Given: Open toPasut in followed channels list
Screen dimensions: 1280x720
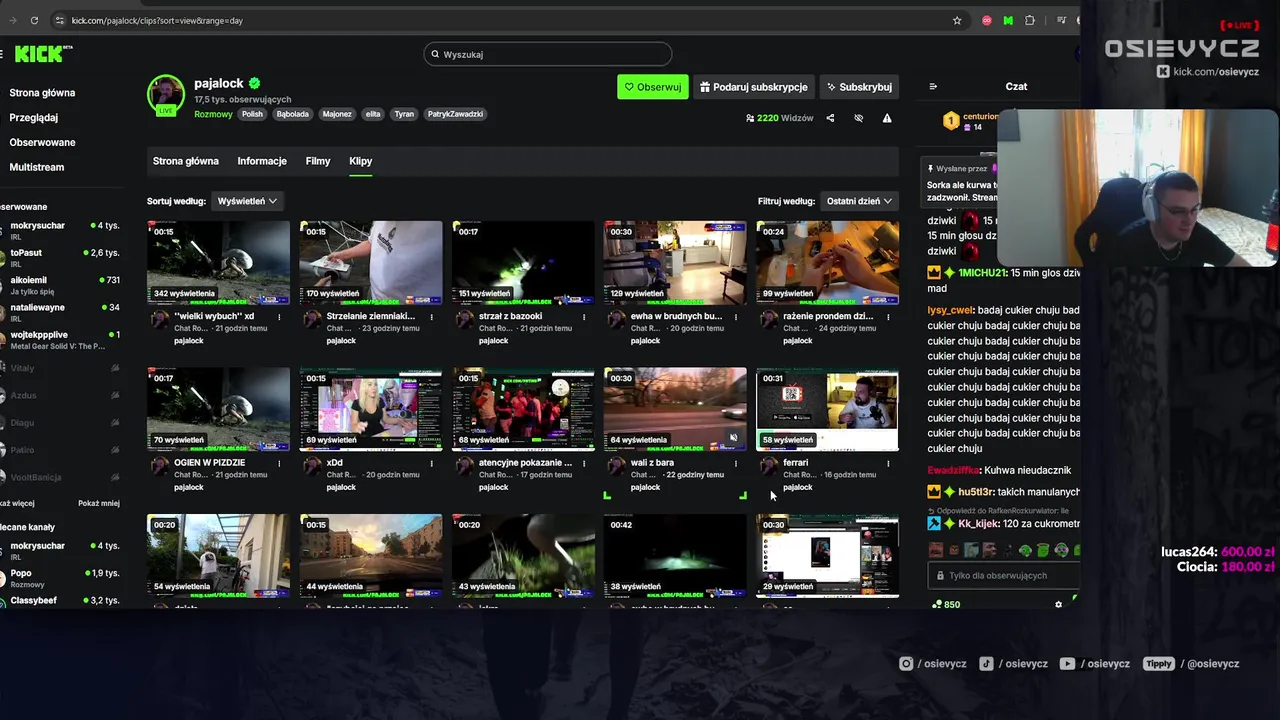Looking at the screenshot, I should coord(60,258).
